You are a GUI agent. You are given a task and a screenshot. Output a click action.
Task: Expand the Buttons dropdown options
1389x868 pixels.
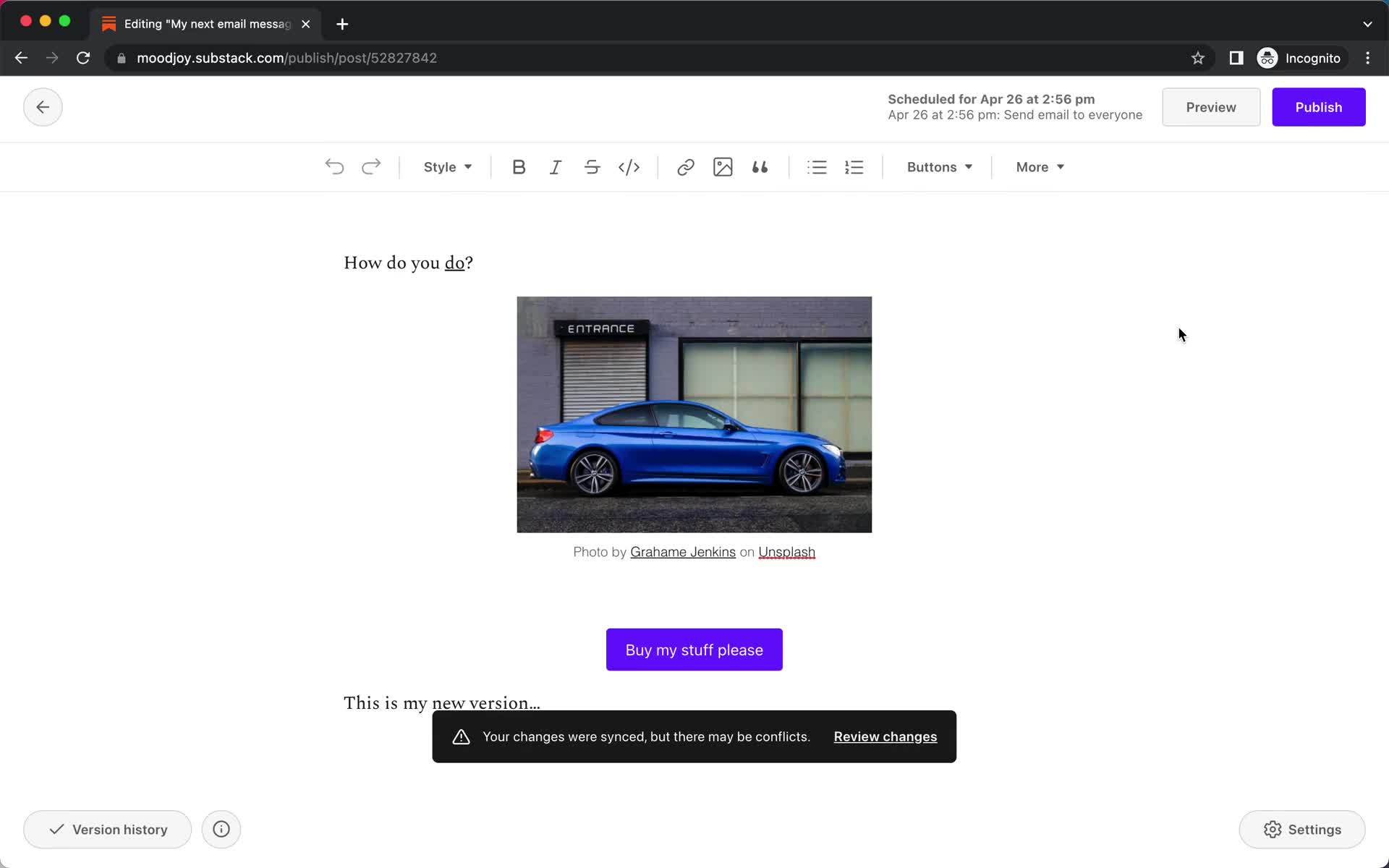pyautogui.click(x=939, y=167)
